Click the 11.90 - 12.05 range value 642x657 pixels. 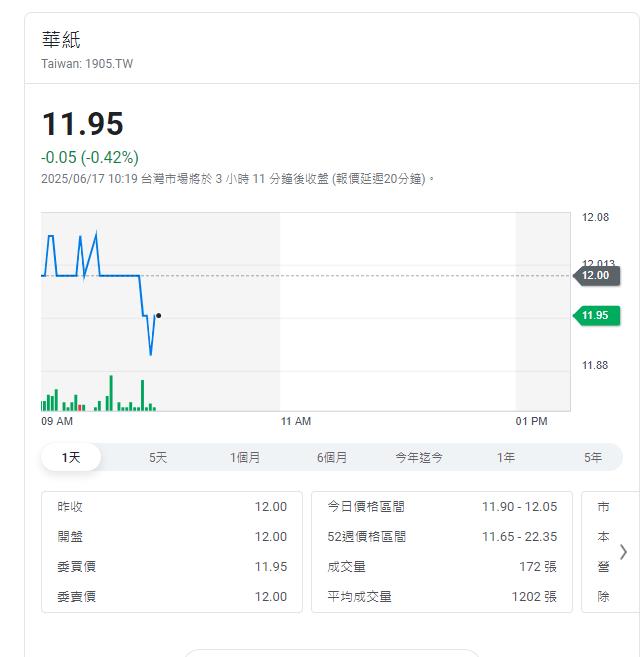[x=520, y=507]
